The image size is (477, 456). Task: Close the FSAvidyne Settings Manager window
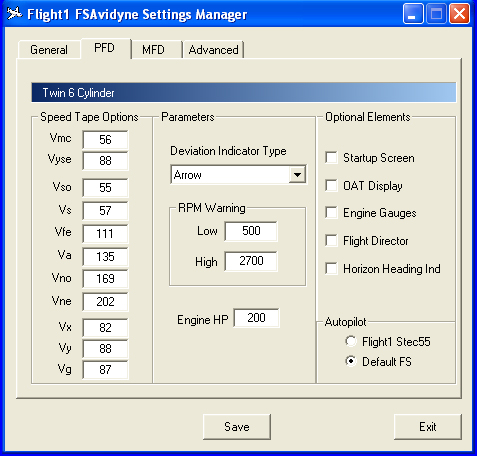pyautogui.click(x=460, y=14)
